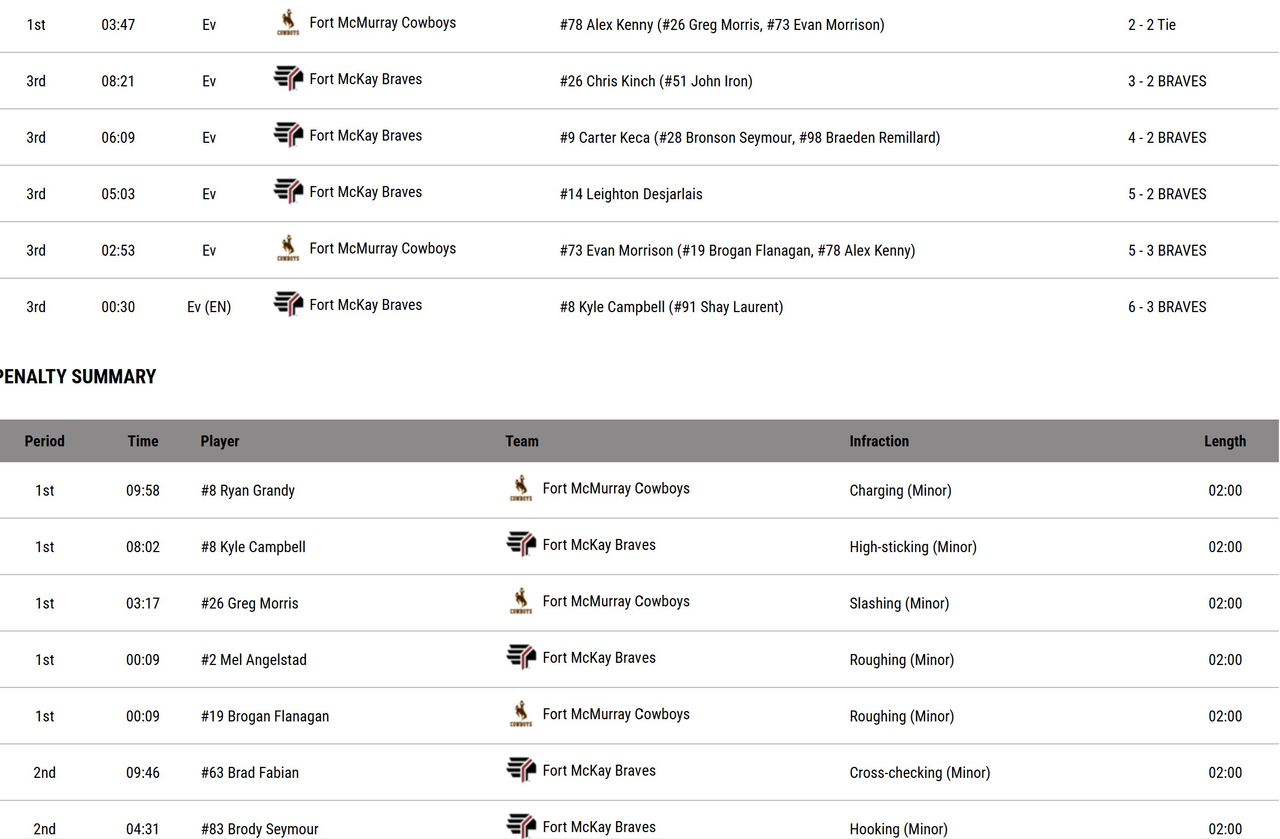The image size is (1280, 839).
Task: Click the Infraction column header
Action: coord(879,441)
